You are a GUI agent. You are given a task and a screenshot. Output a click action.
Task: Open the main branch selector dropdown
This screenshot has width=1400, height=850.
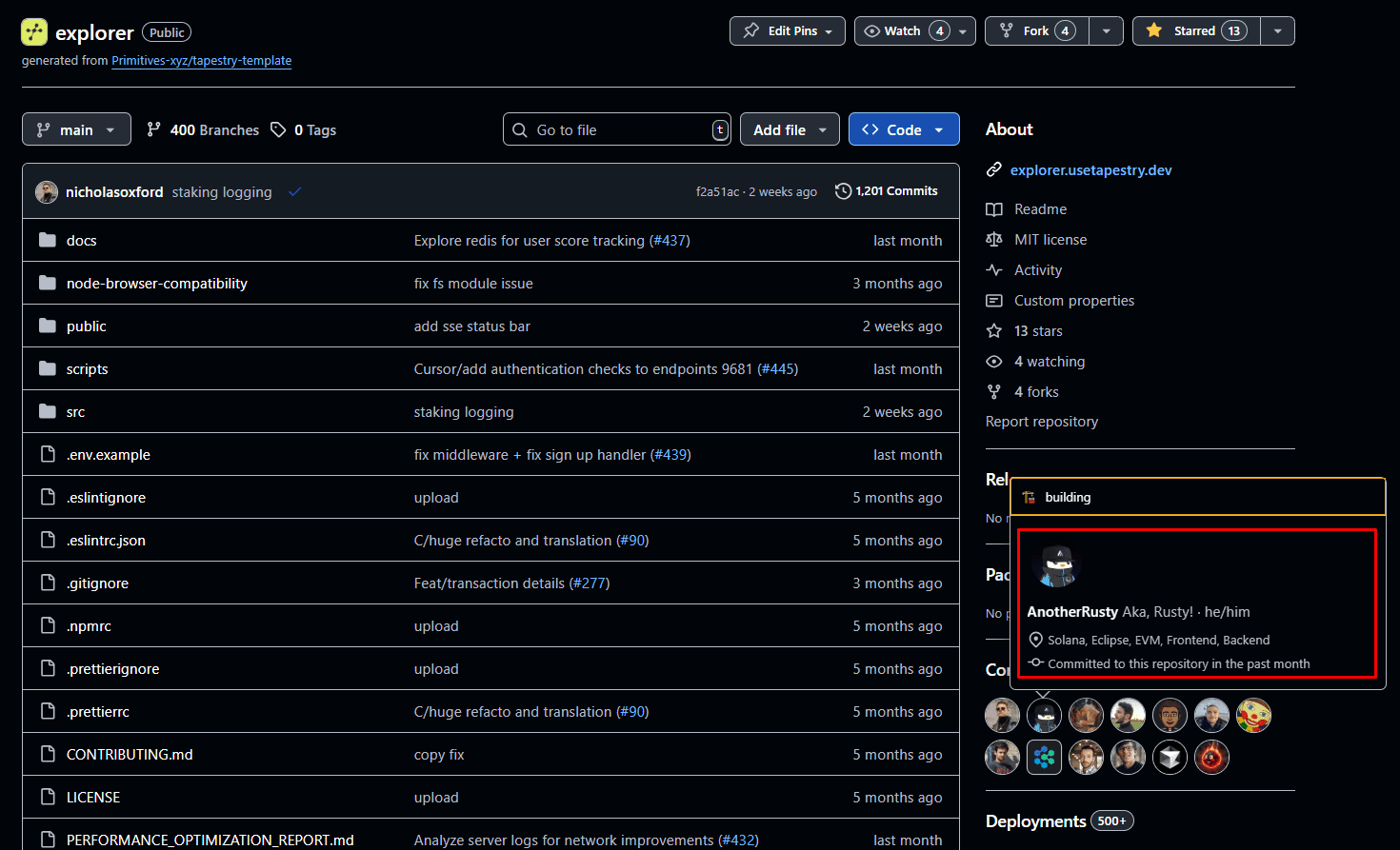(x=76, y=129)
